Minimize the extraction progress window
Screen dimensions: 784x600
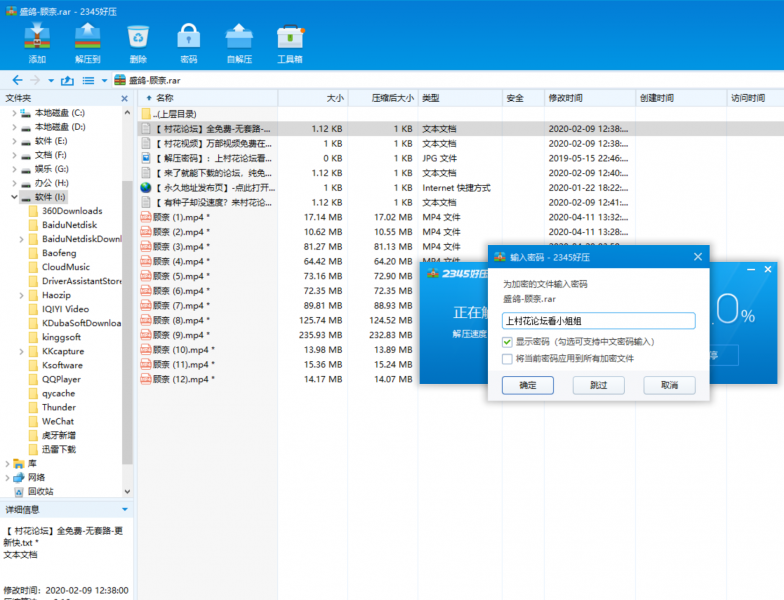(751, 270)
